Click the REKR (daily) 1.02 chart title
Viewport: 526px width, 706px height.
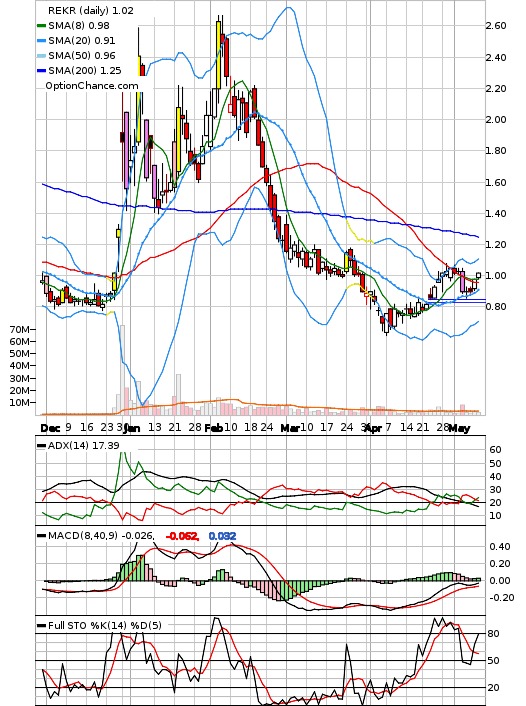click(91, 10)
